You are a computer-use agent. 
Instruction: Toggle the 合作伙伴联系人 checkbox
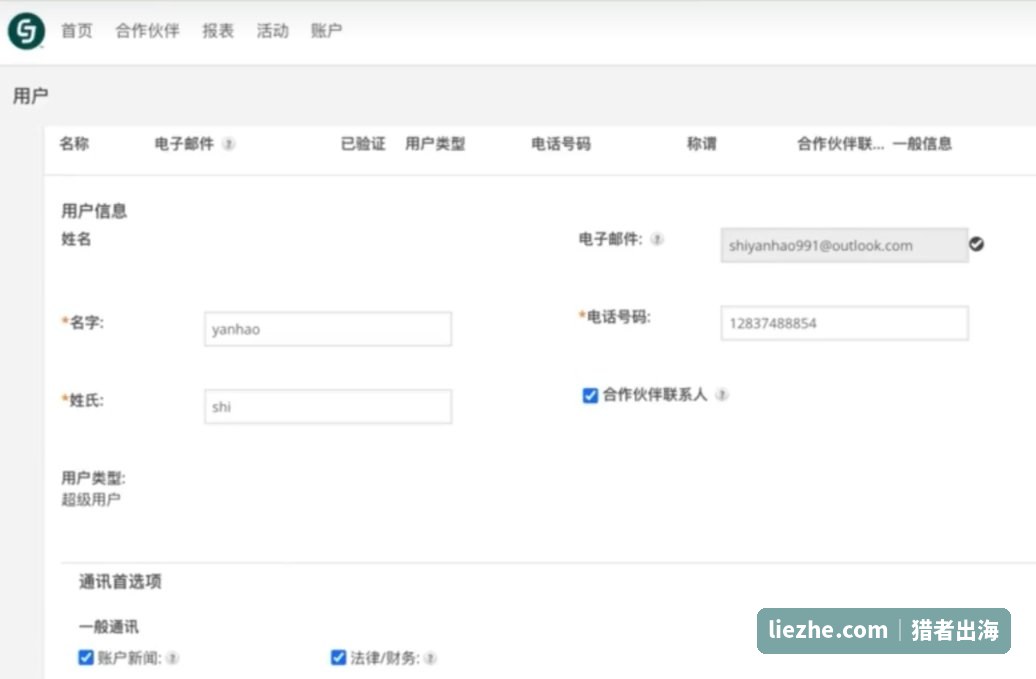[x=590, y=395]
